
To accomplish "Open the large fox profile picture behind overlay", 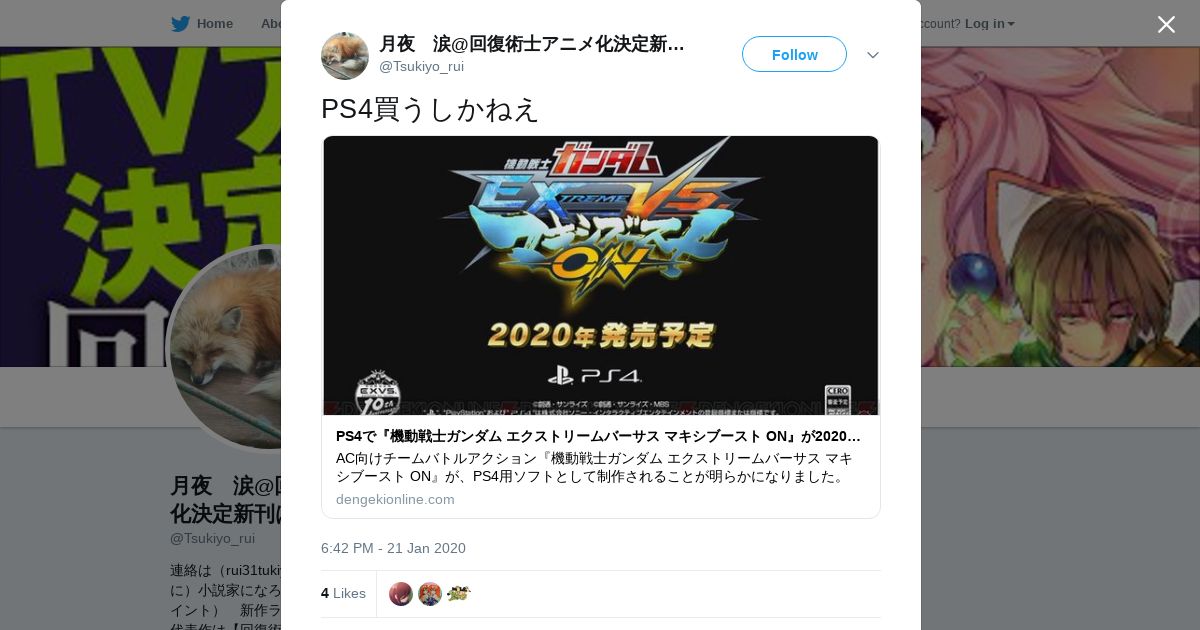I will (225, 348).
